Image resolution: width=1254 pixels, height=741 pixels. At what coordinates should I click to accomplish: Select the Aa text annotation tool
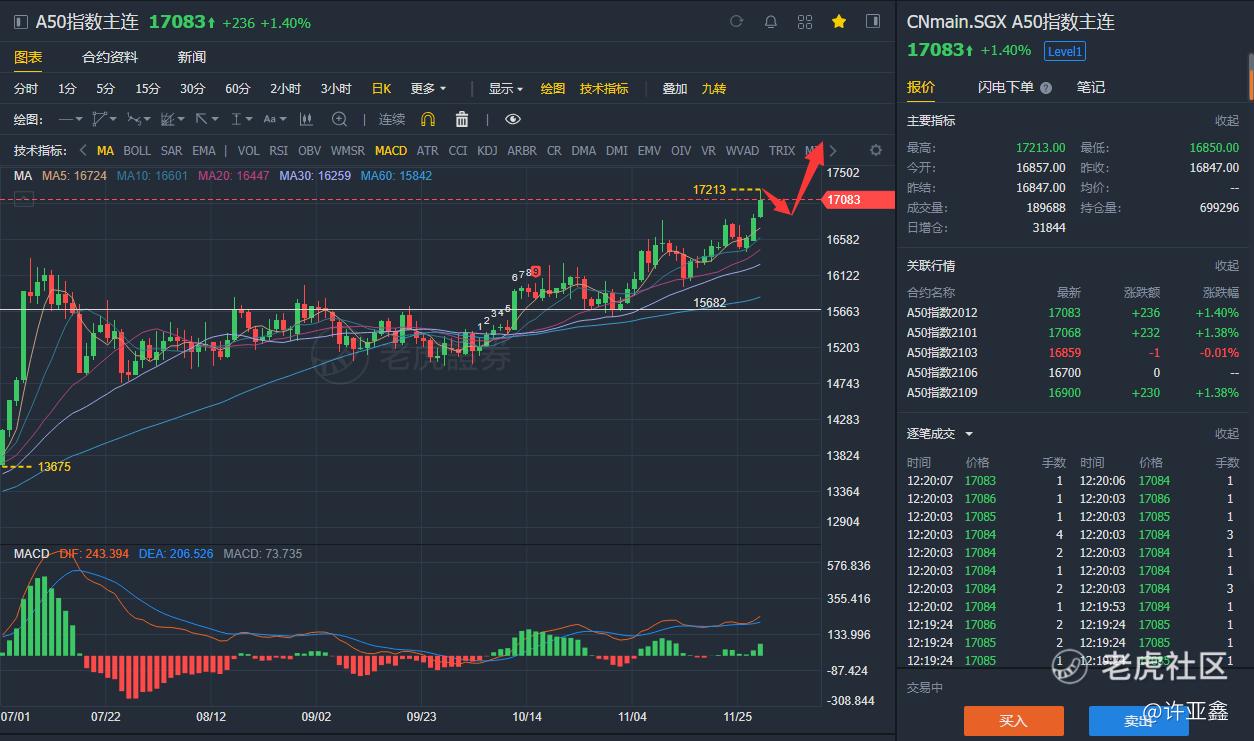click(x=270, y=119)
